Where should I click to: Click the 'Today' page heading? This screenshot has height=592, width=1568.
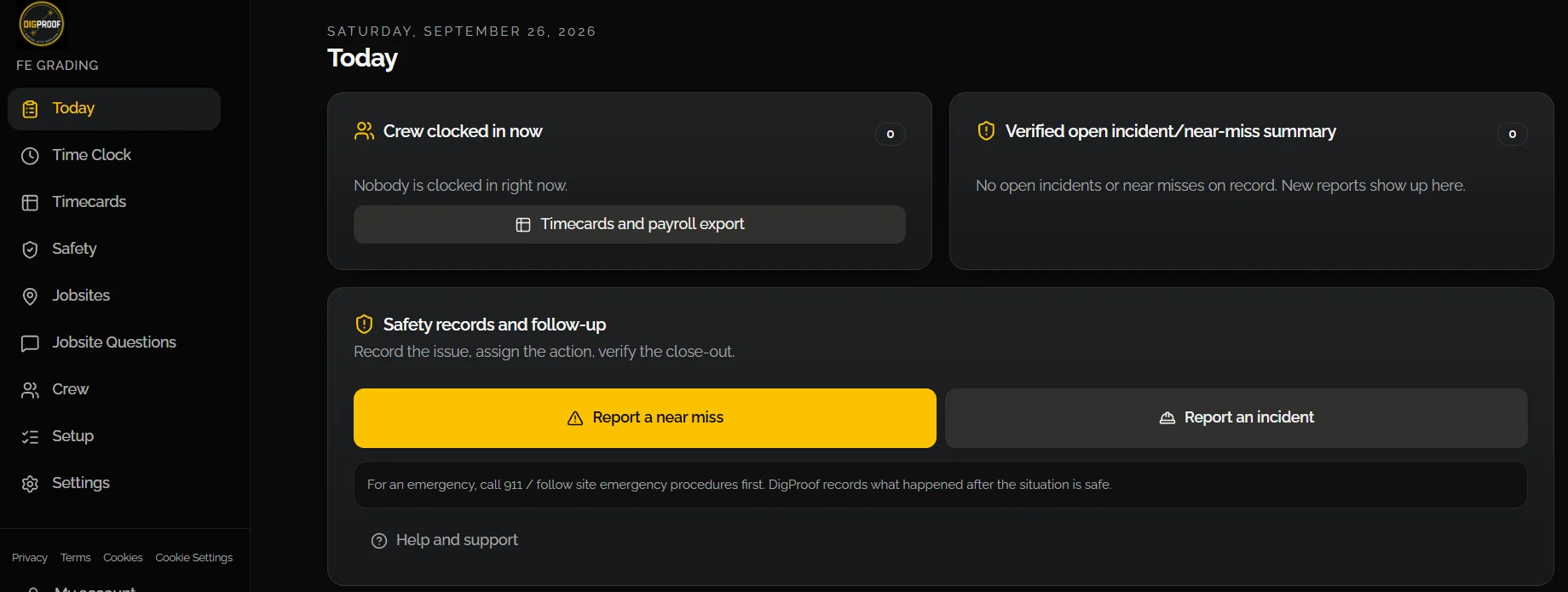(362, 58)
